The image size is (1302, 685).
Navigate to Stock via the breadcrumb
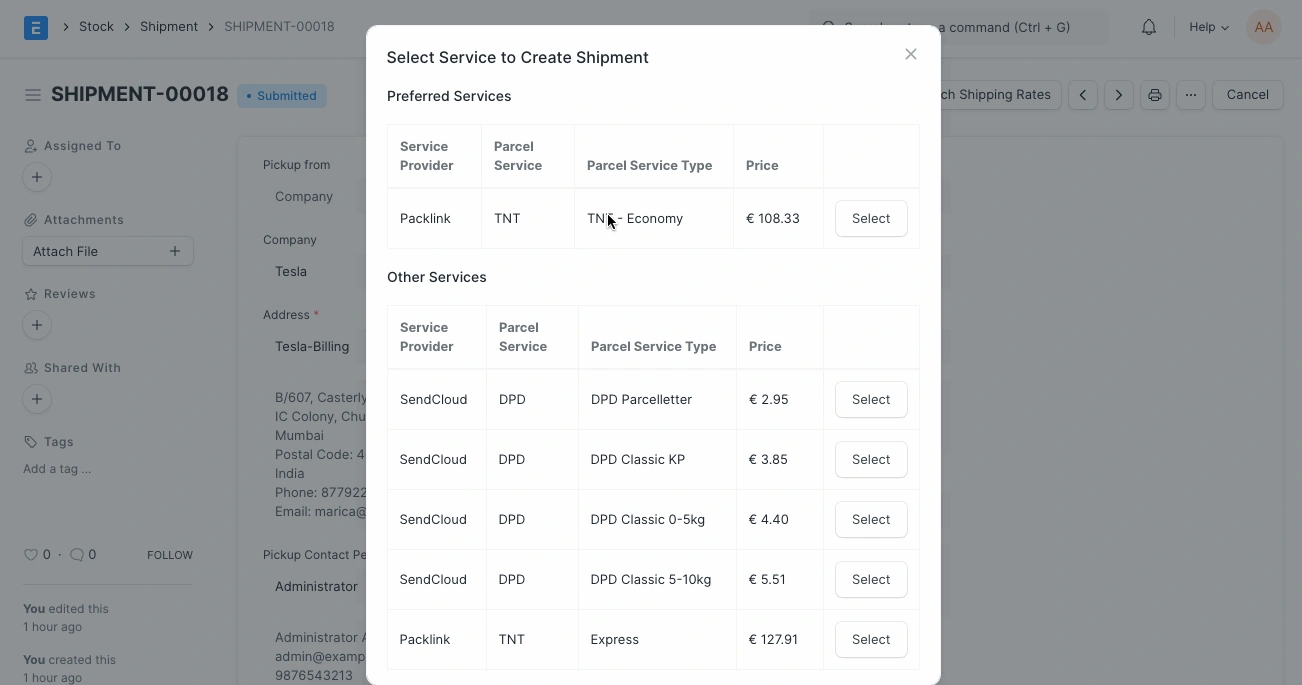(x=96, y=27)
